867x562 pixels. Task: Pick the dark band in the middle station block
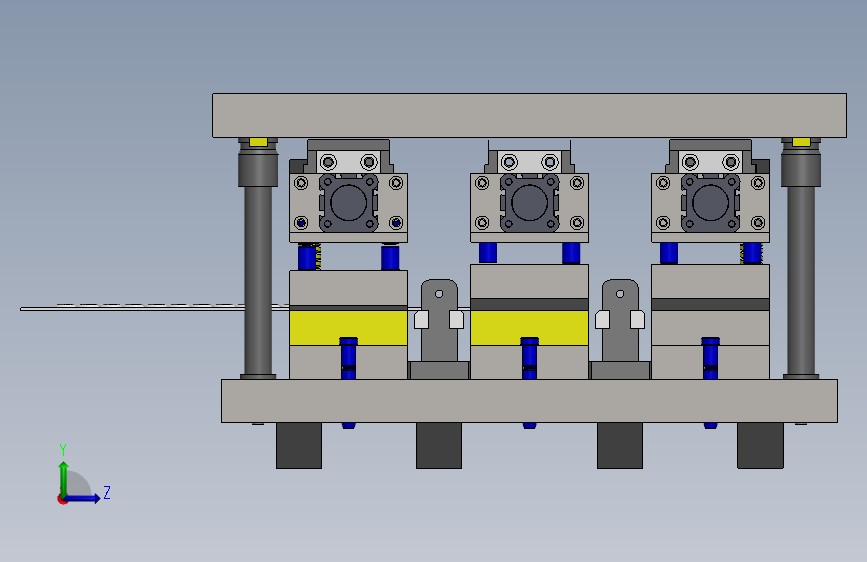pos(529,304)
